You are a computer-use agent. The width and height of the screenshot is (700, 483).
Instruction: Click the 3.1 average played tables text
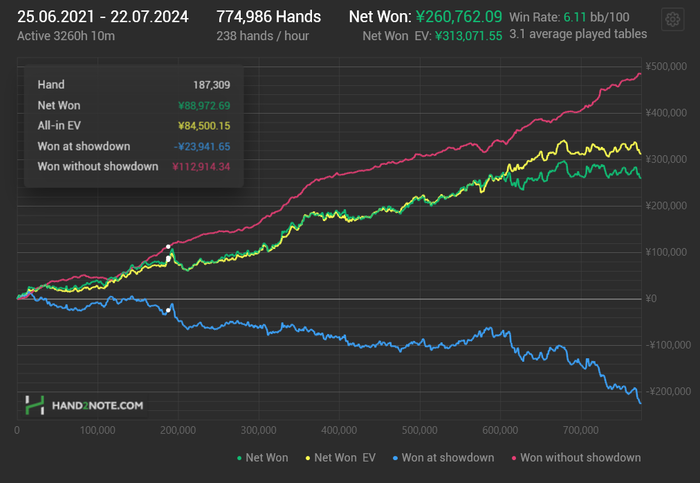[578, 34]
